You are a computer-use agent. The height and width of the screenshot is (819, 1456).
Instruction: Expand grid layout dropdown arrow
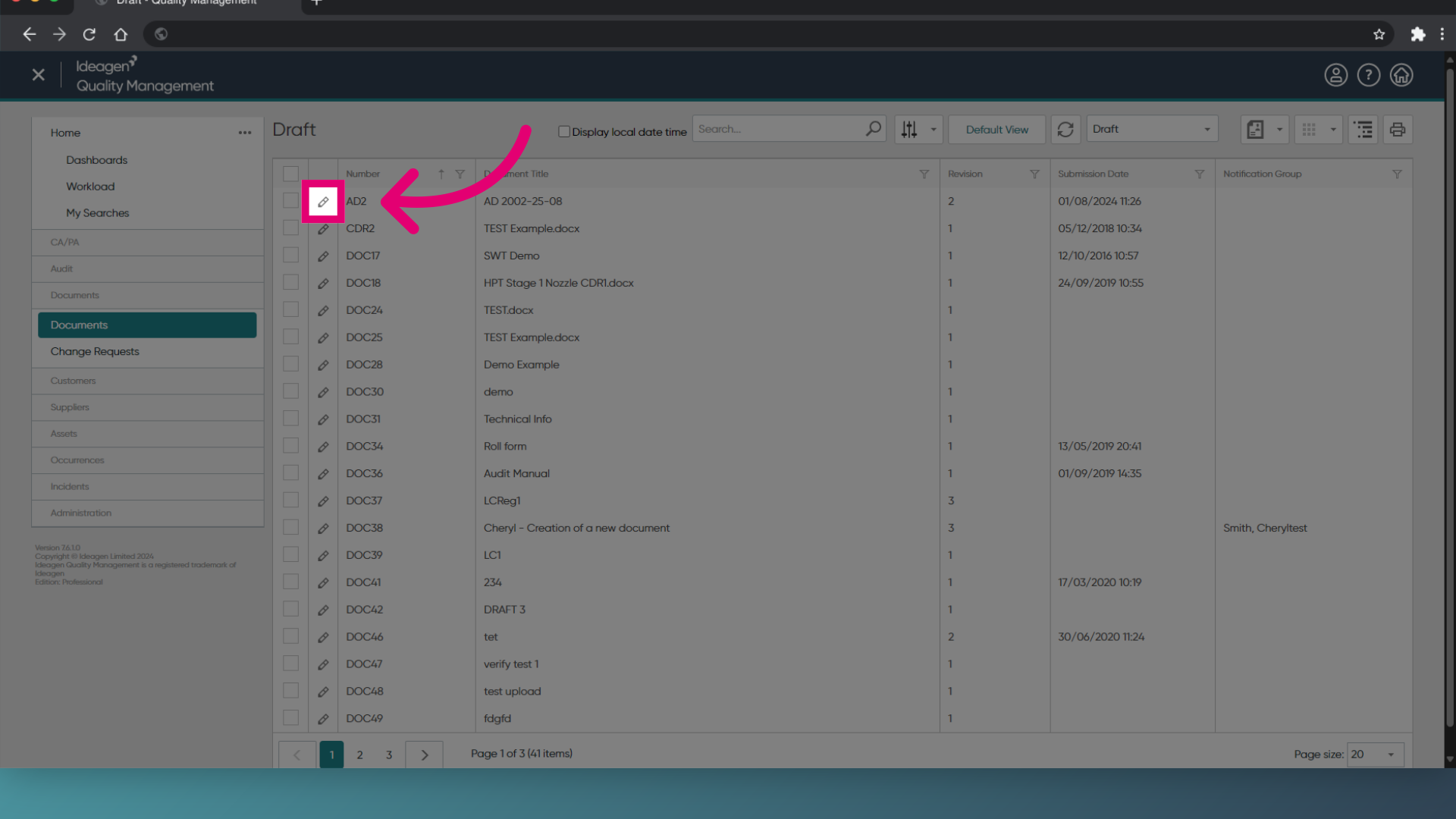point(1333,130)
